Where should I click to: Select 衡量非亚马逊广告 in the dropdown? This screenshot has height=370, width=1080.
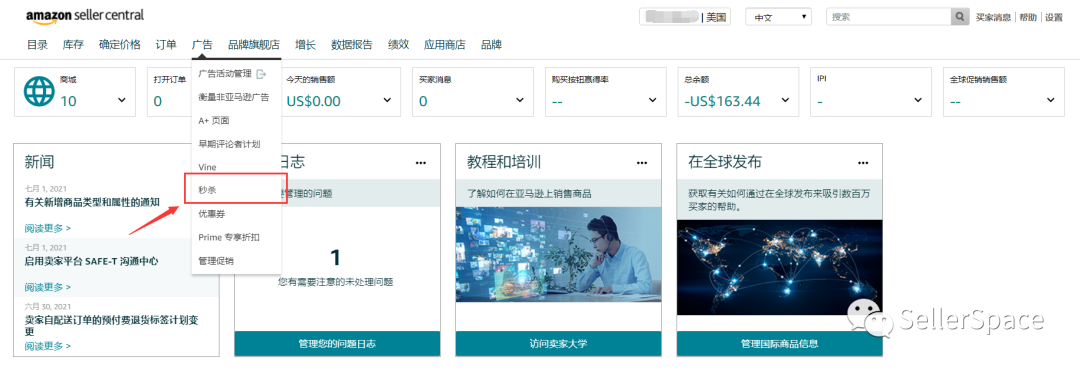(x=233, y=97)
